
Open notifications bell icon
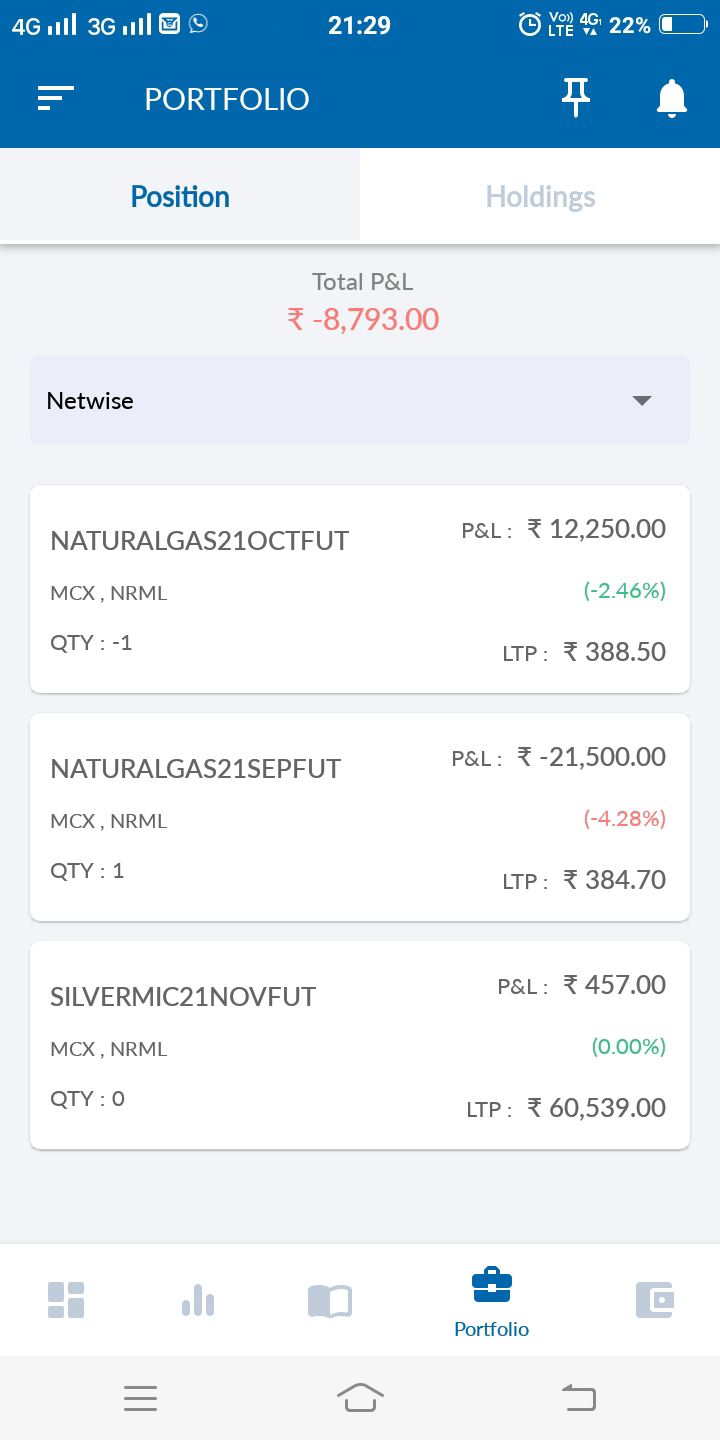click(x=671, y=98)
